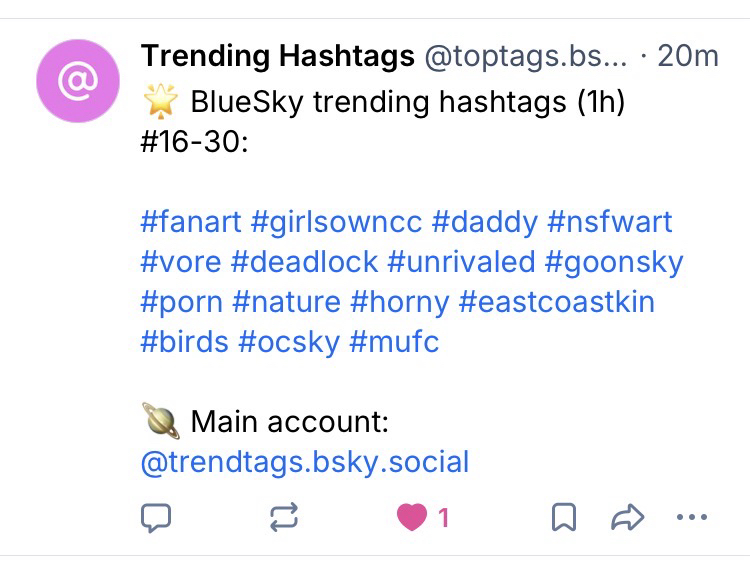750x563 pixels.
Task: Unlike the post via pink heart
Action: (x=411, y=517)
